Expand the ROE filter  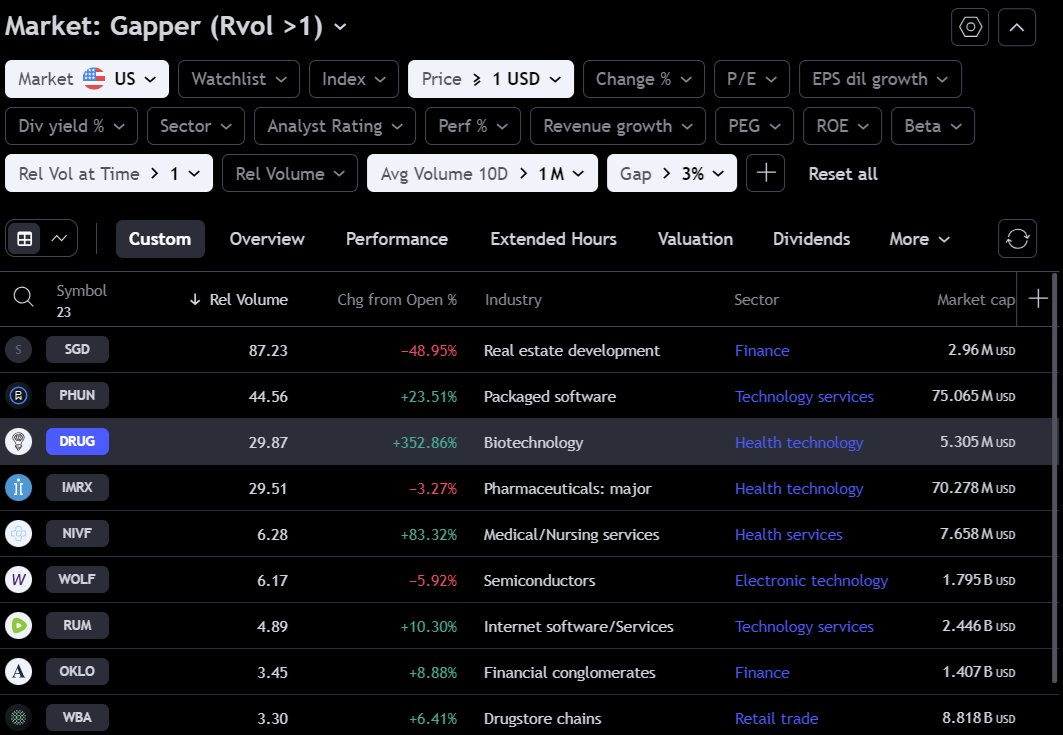click(x=842, y=126)
